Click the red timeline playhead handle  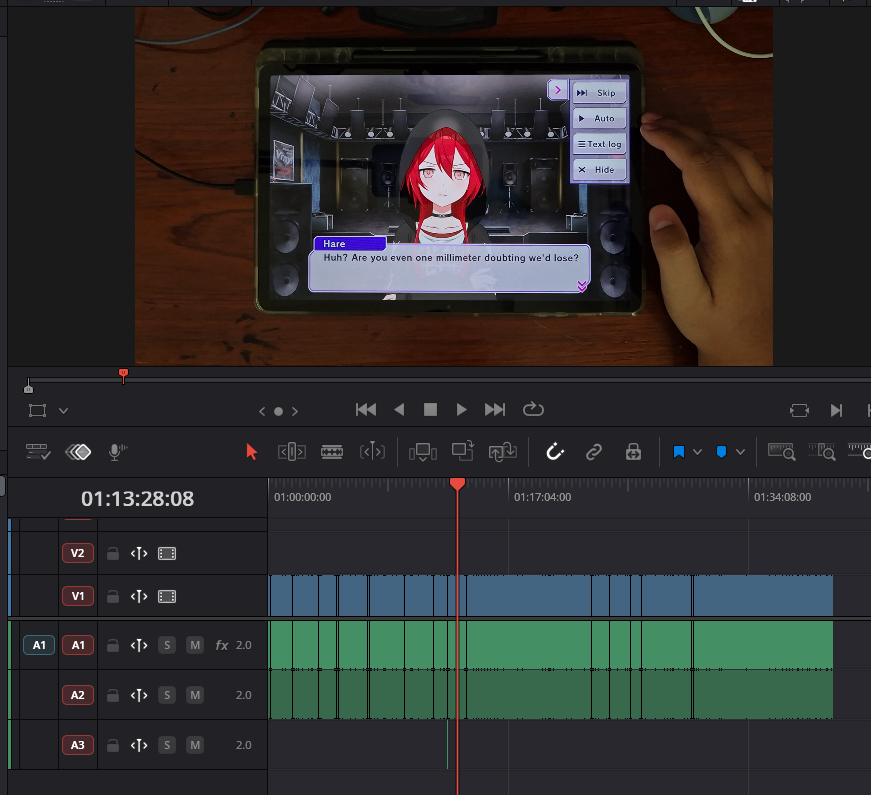point(457,483)
